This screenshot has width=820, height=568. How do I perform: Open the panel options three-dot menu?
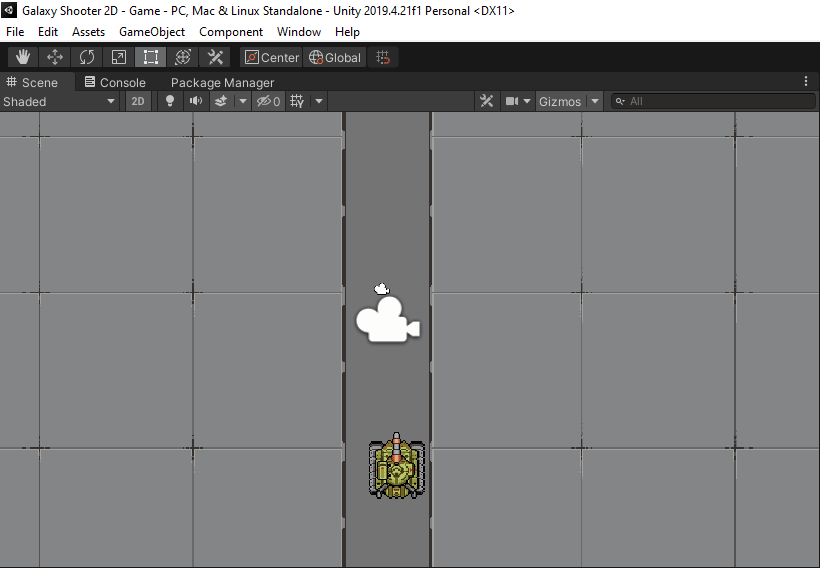(x=806, y=81)
